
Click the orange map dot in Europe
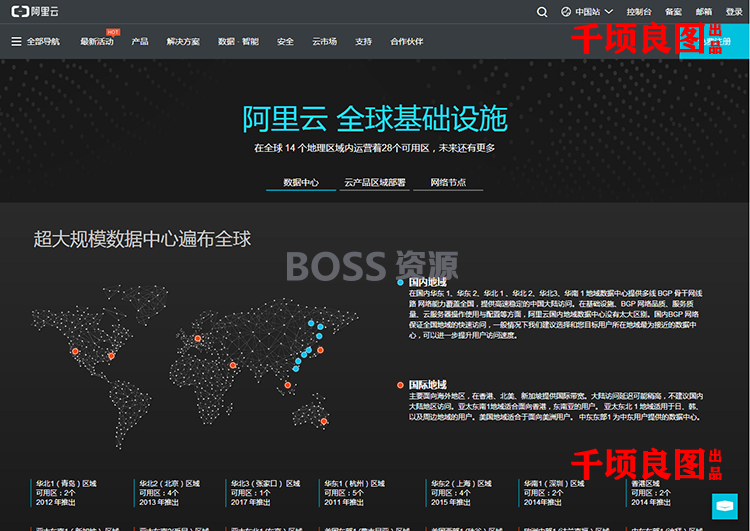click(x=198, y=338)
